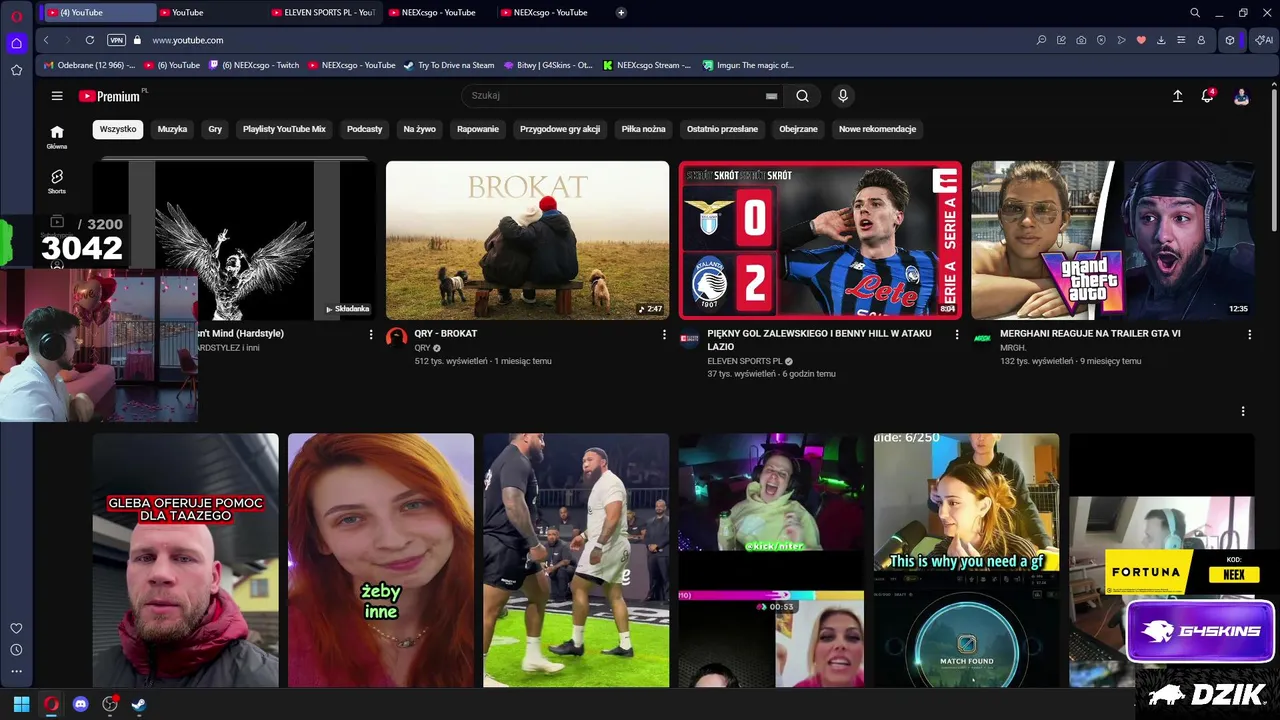1280x720 pixels.
Task: Open Gleba oferuje pomoc Short
Action: [x=186, y=560]
